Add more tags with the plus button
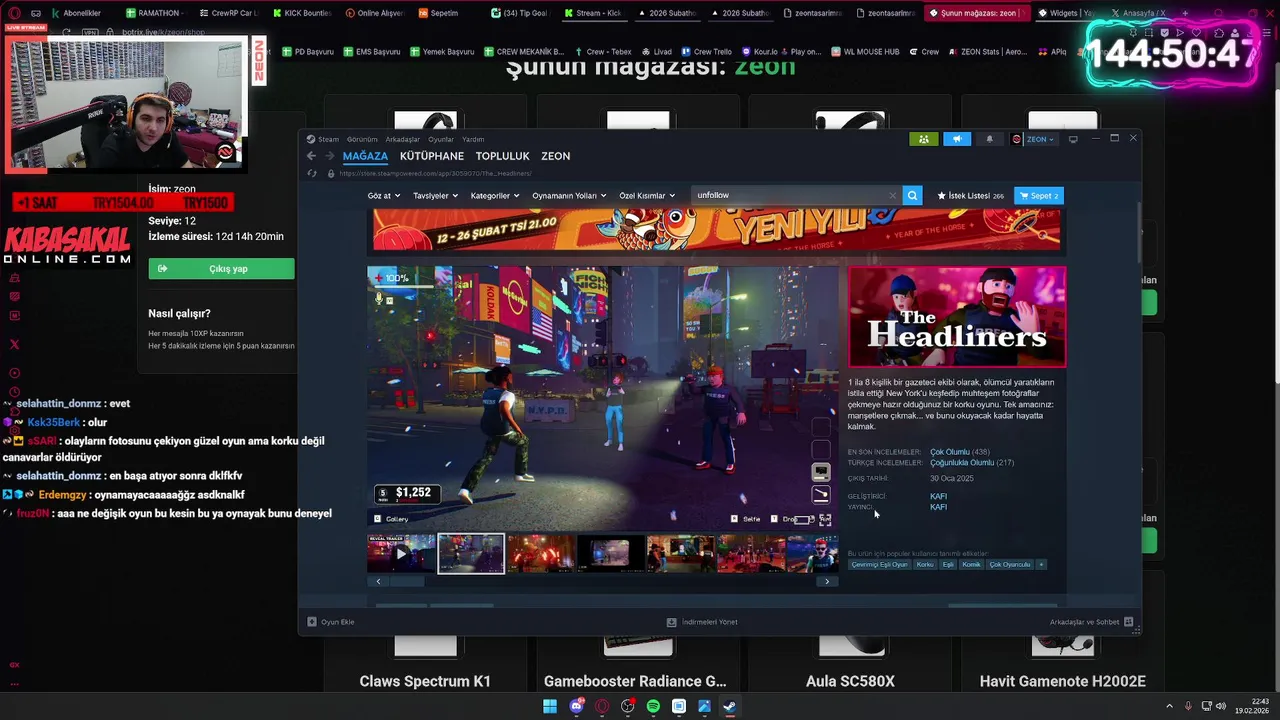 point(1041,564)
